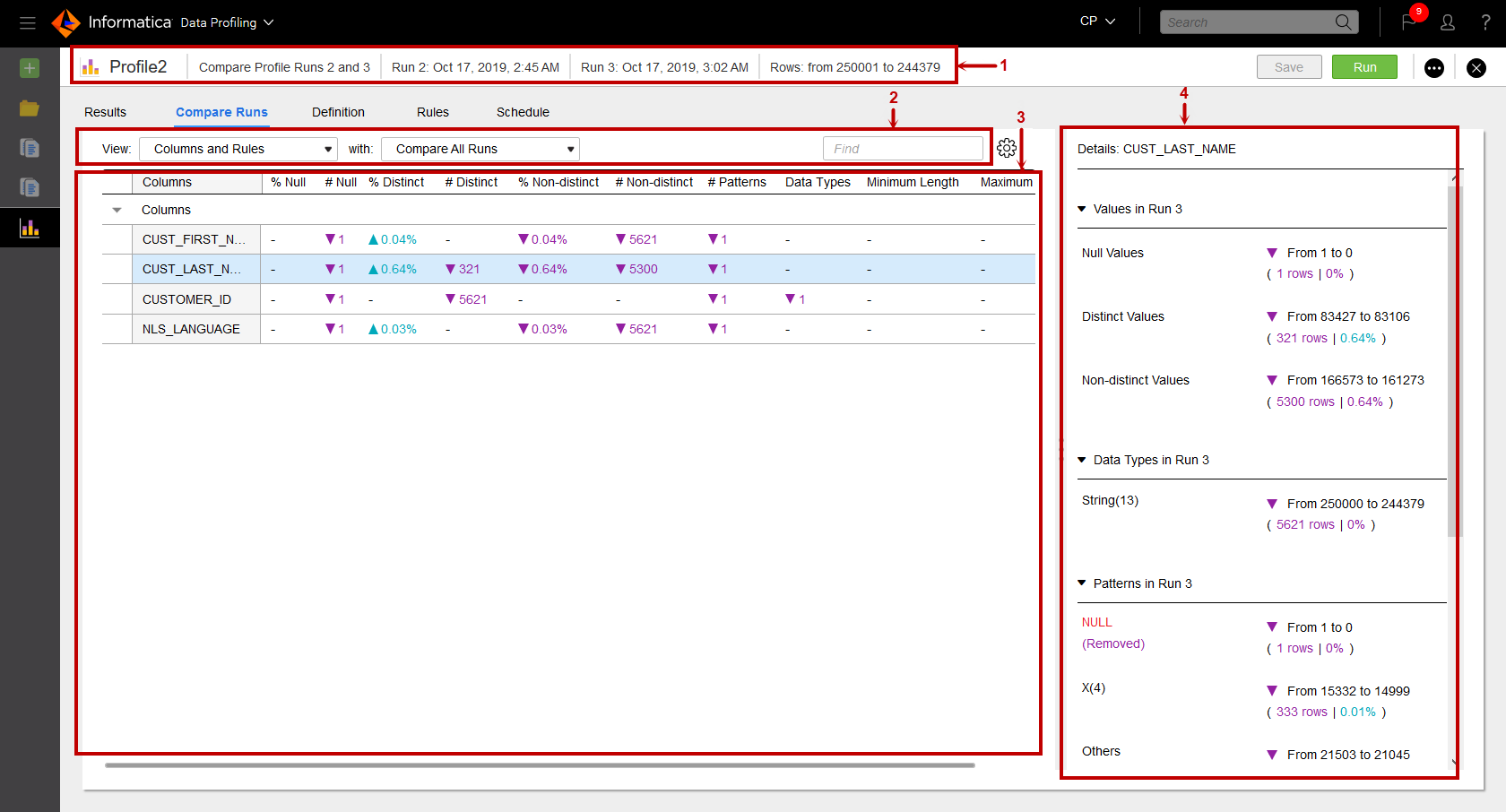
Task: Click the # Patterns column header
Action: point(737,182)
